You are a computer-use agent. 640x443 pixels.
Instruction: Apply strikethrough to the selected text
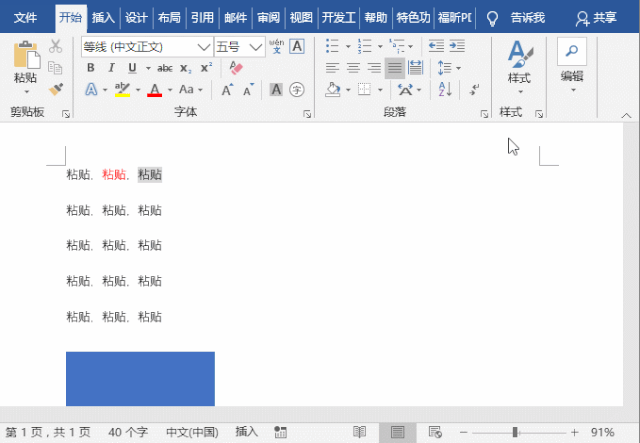click(x=165, y=68)
